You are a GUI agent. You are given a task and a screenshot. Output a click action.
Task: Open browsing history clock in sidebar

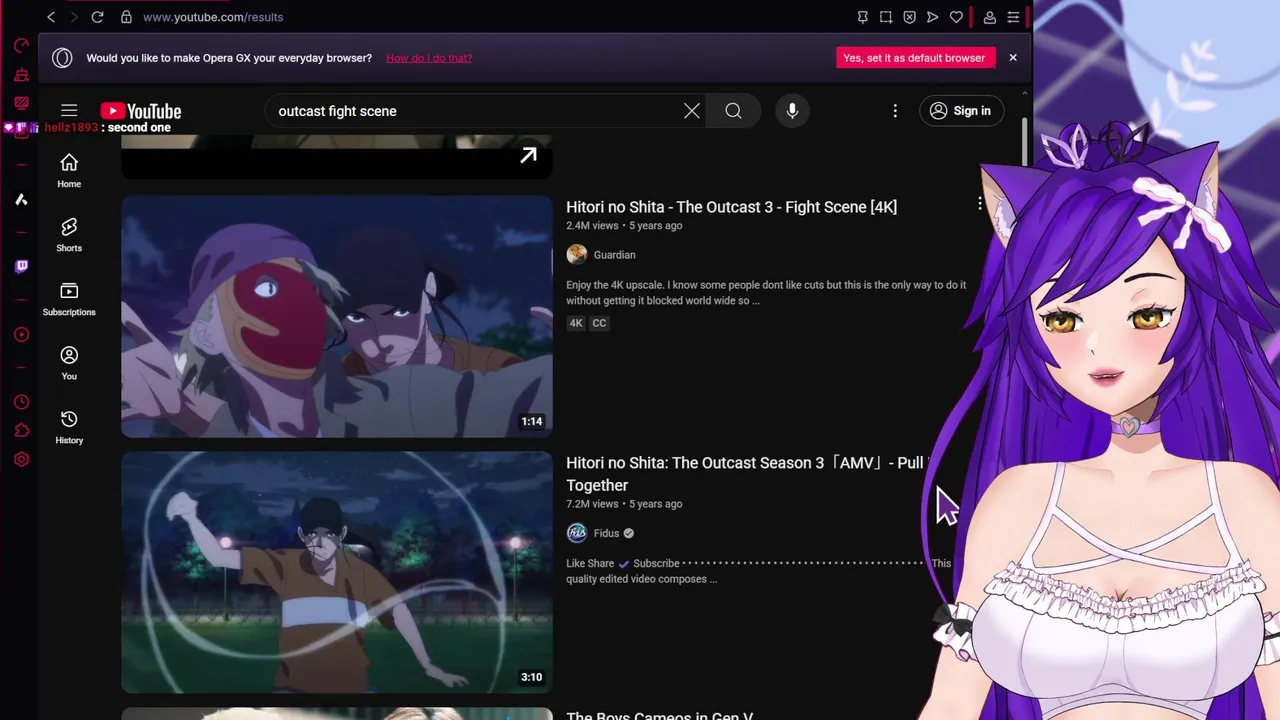tap(21, 402)
